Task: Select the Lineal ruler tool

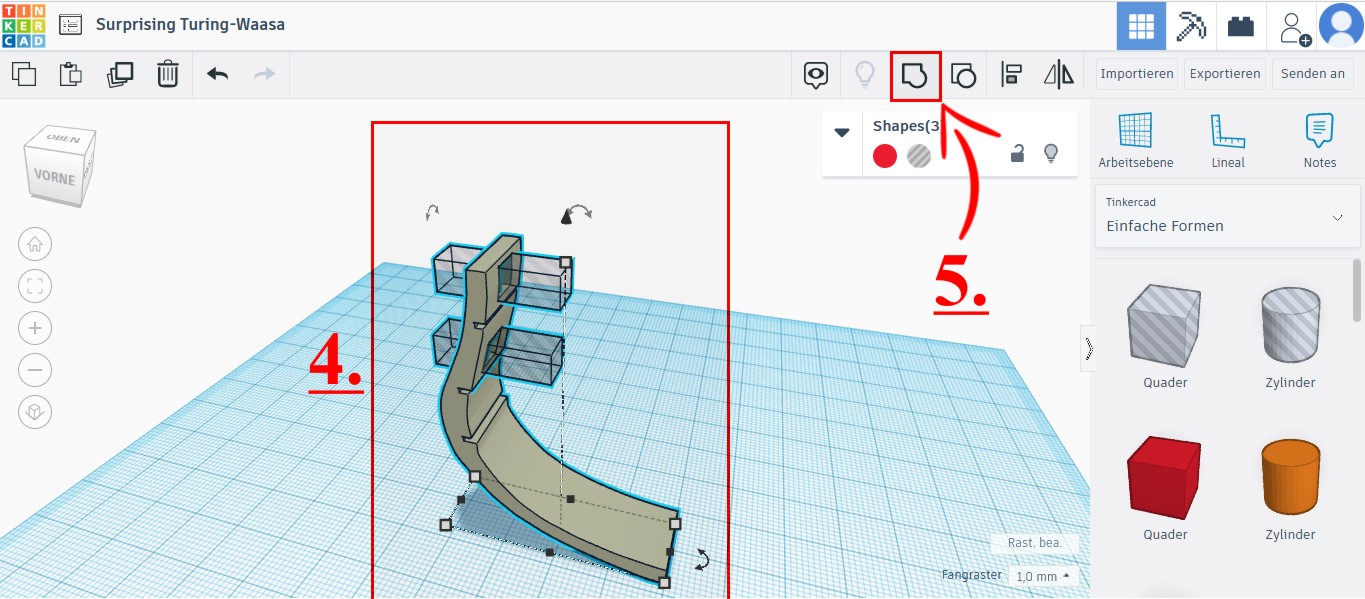Action: point(1227,140)
